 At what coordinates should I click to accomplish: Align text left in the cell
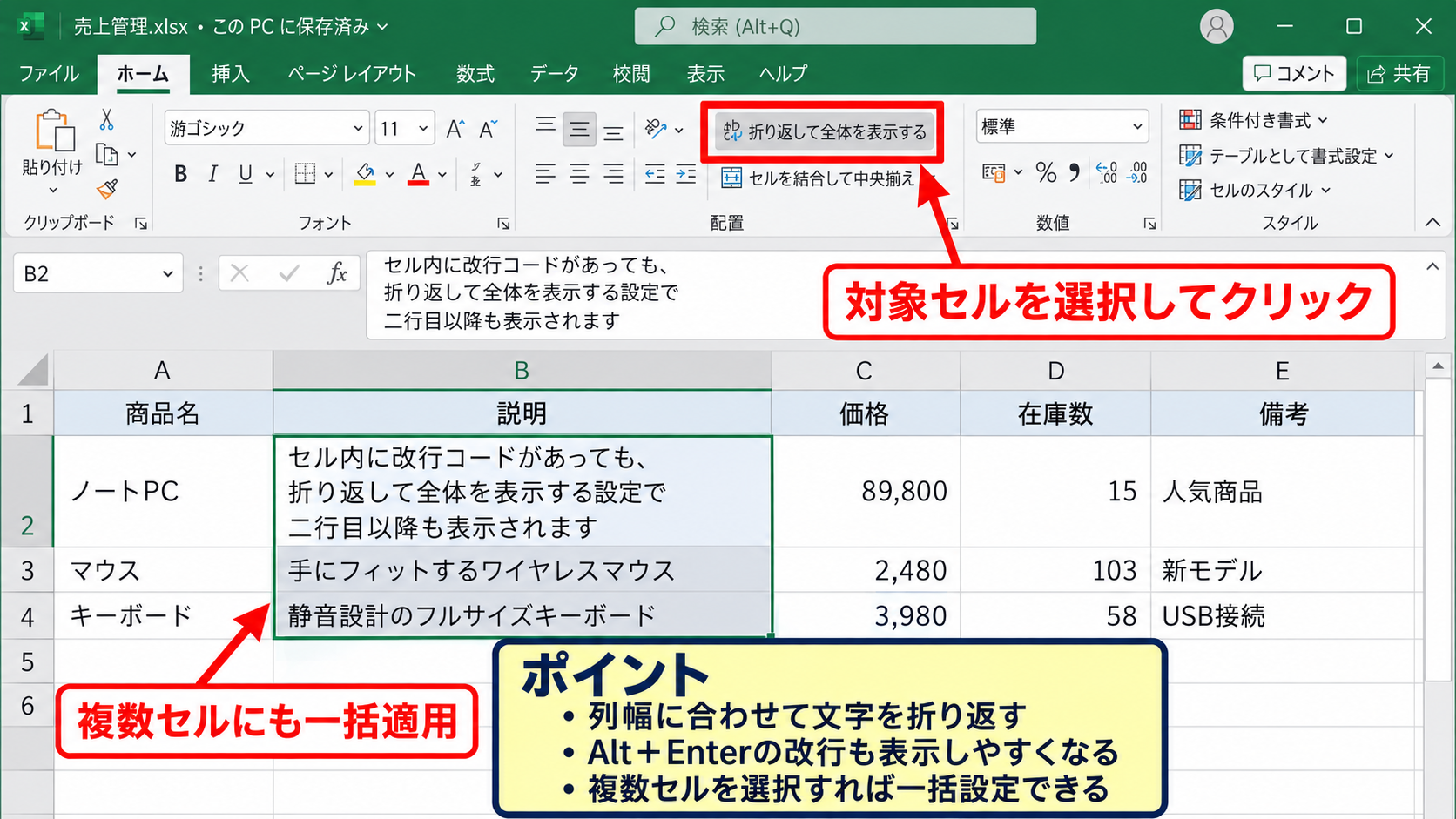click(x=545, y=174)
